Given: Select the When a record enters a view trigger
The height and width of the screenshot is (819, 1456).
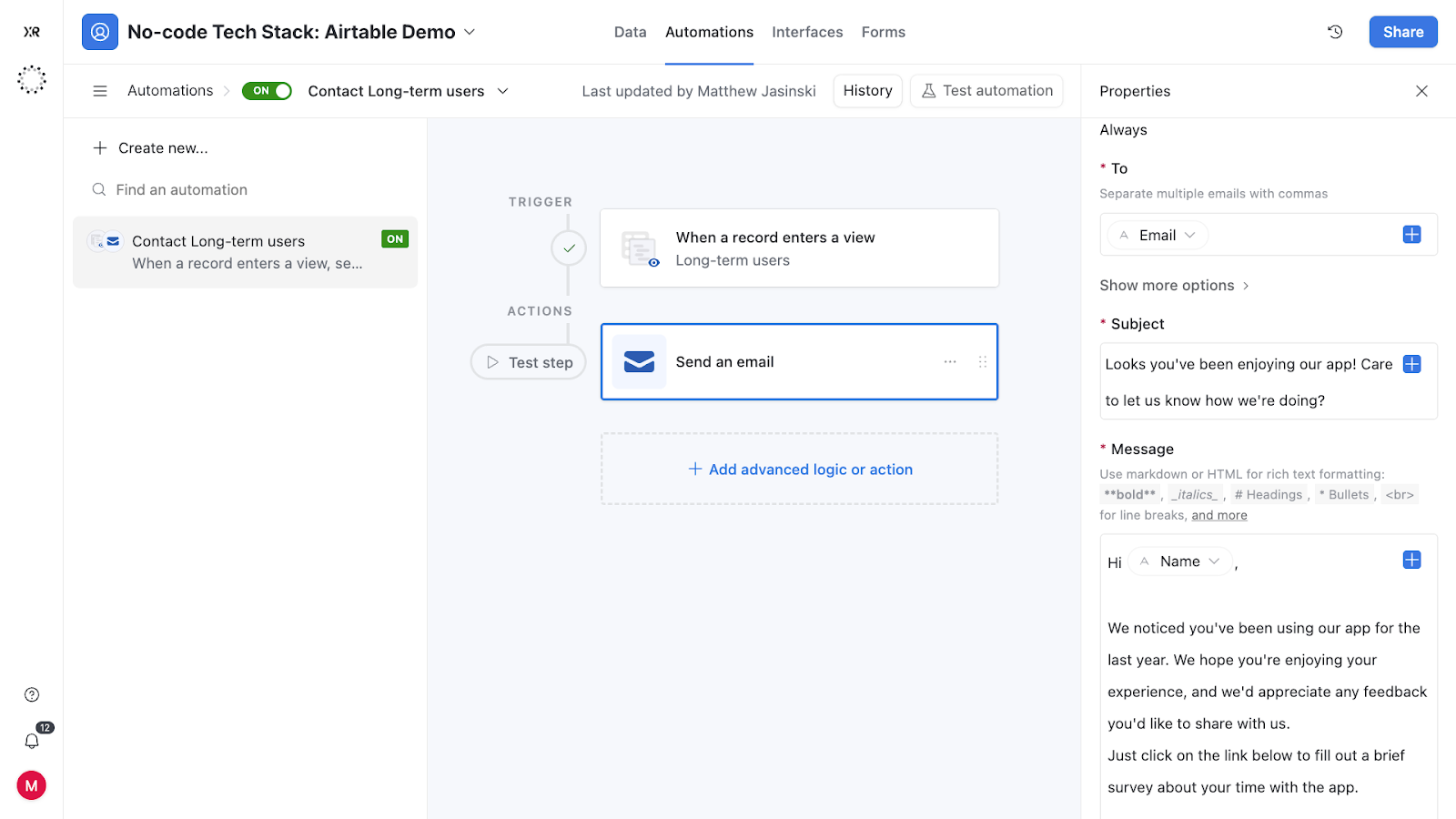Looking at the screenshot, I should click(799, 248).
